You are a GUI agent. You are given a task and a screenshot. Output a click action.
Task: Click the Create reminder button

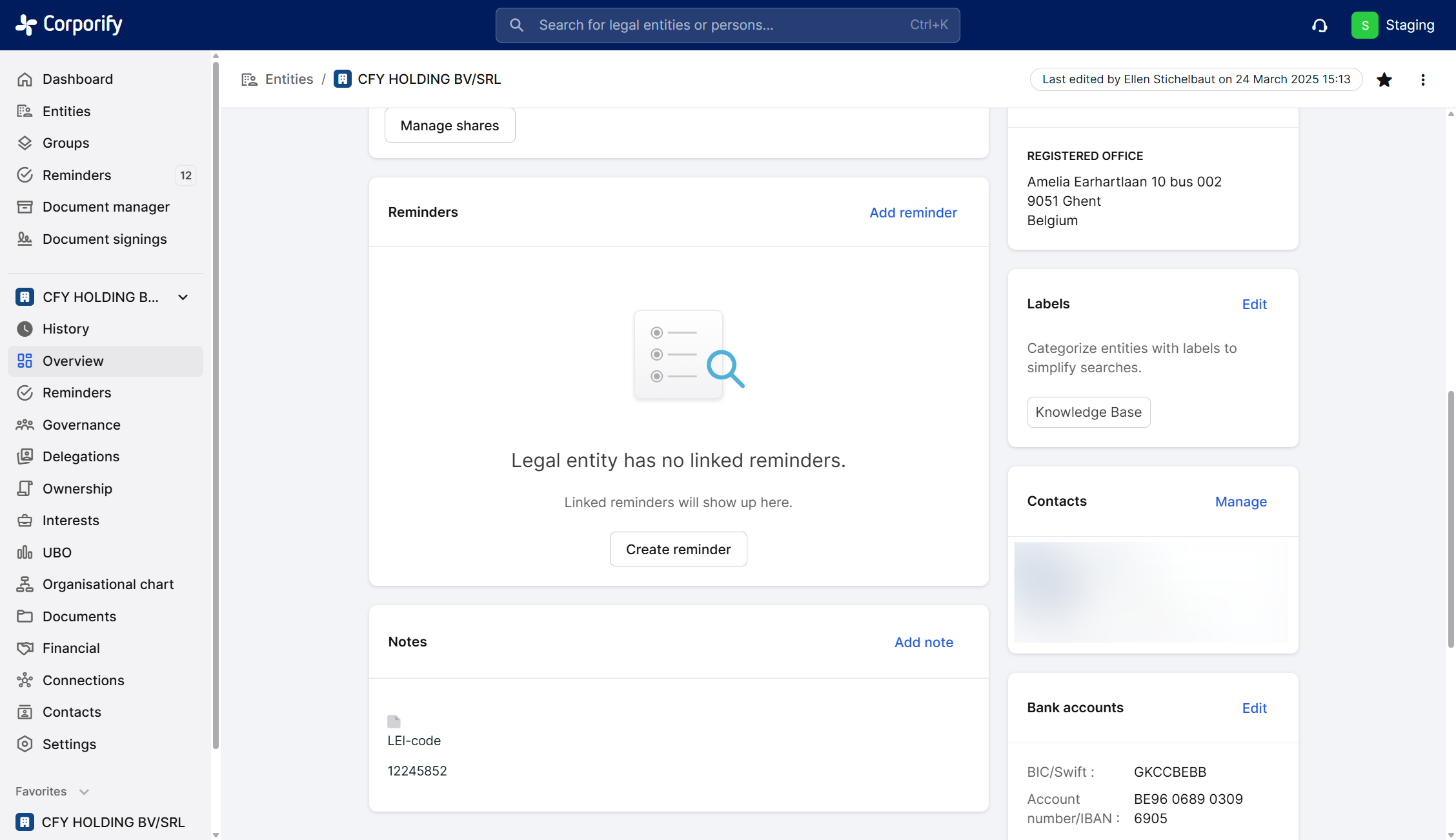678,549
